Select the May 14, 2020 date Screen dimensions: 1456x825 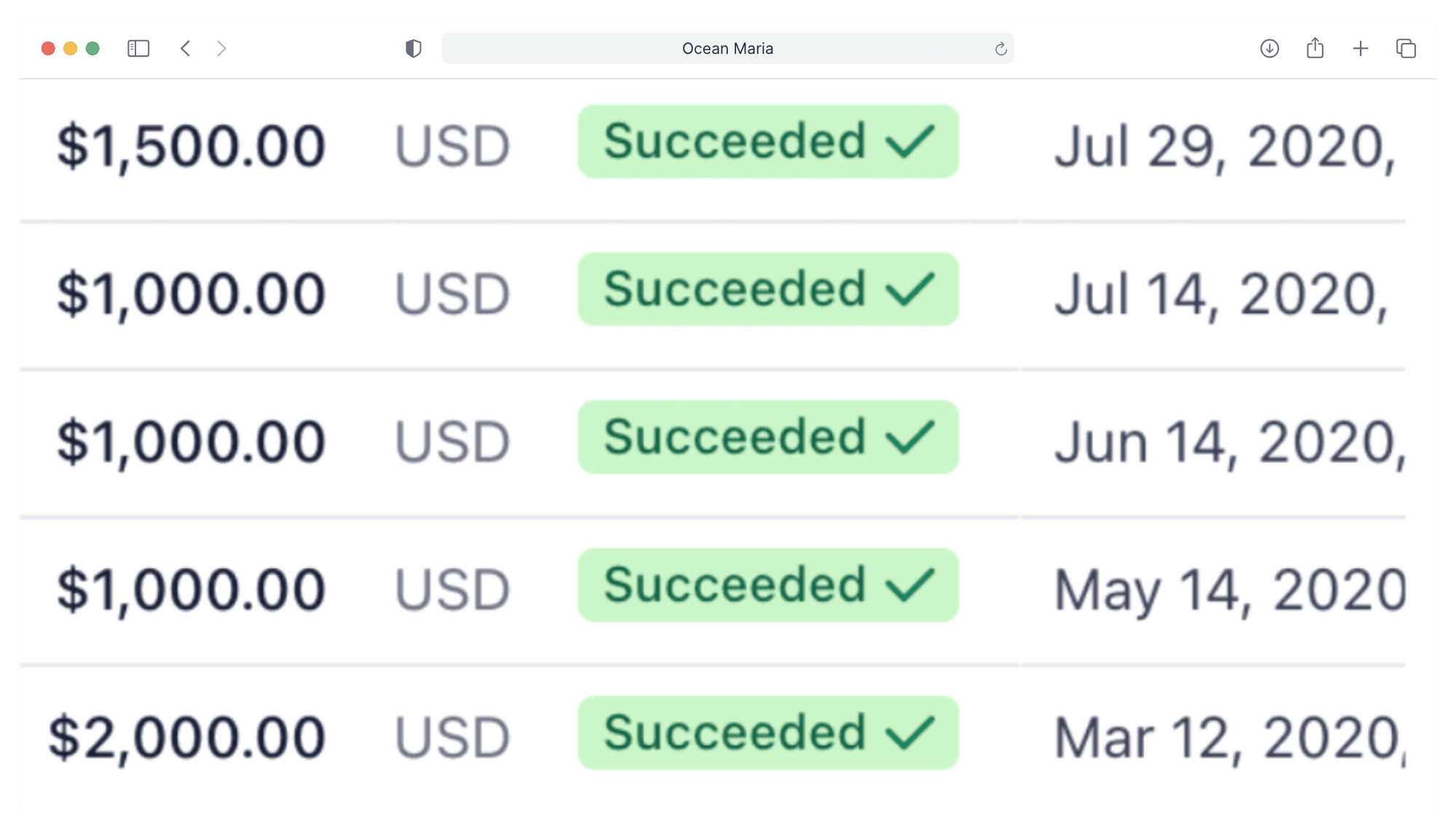coord(1230,590)
